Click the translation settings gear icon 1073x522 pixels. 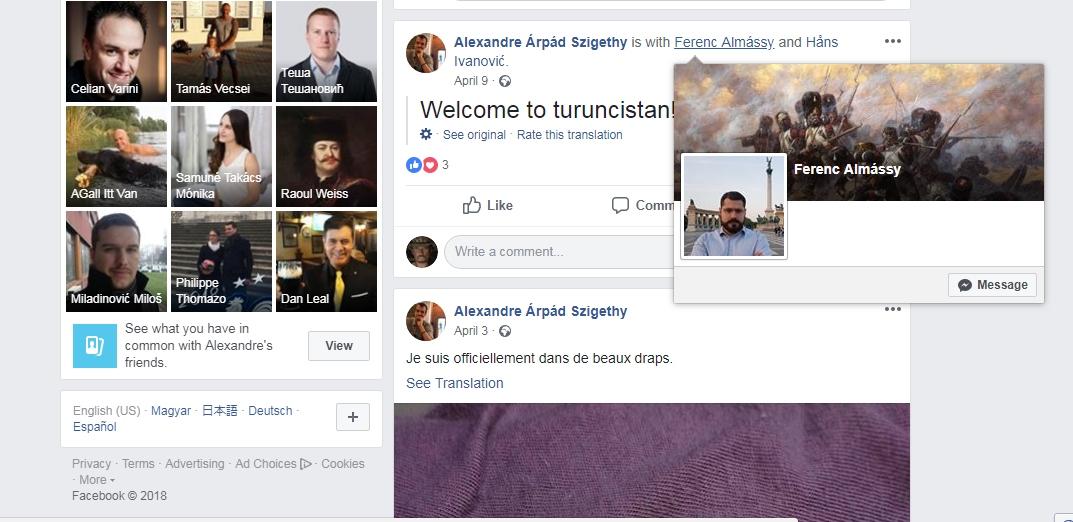coord(426,134)
